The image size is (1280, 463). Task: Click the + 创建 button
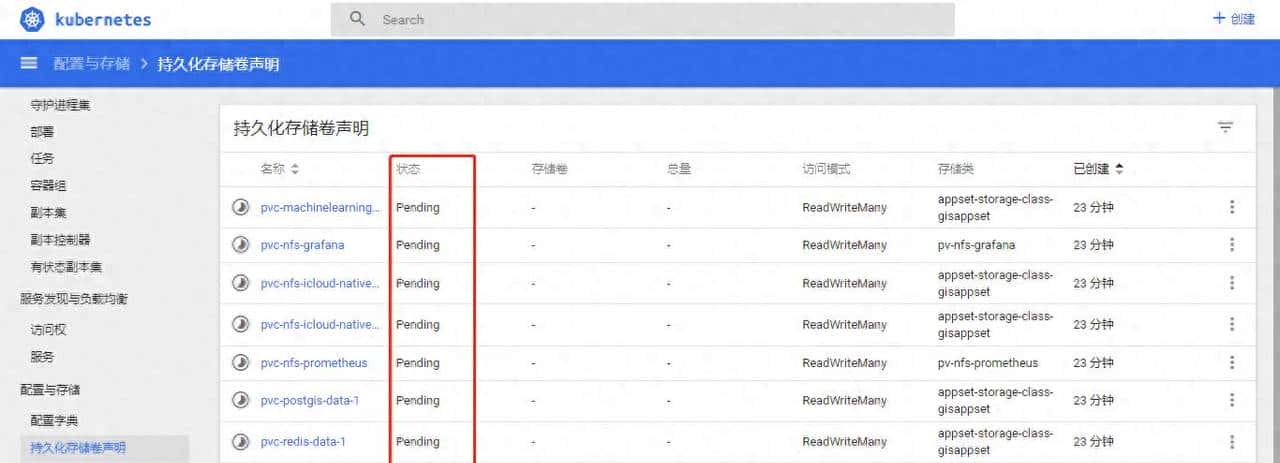tap(1233, 19)
